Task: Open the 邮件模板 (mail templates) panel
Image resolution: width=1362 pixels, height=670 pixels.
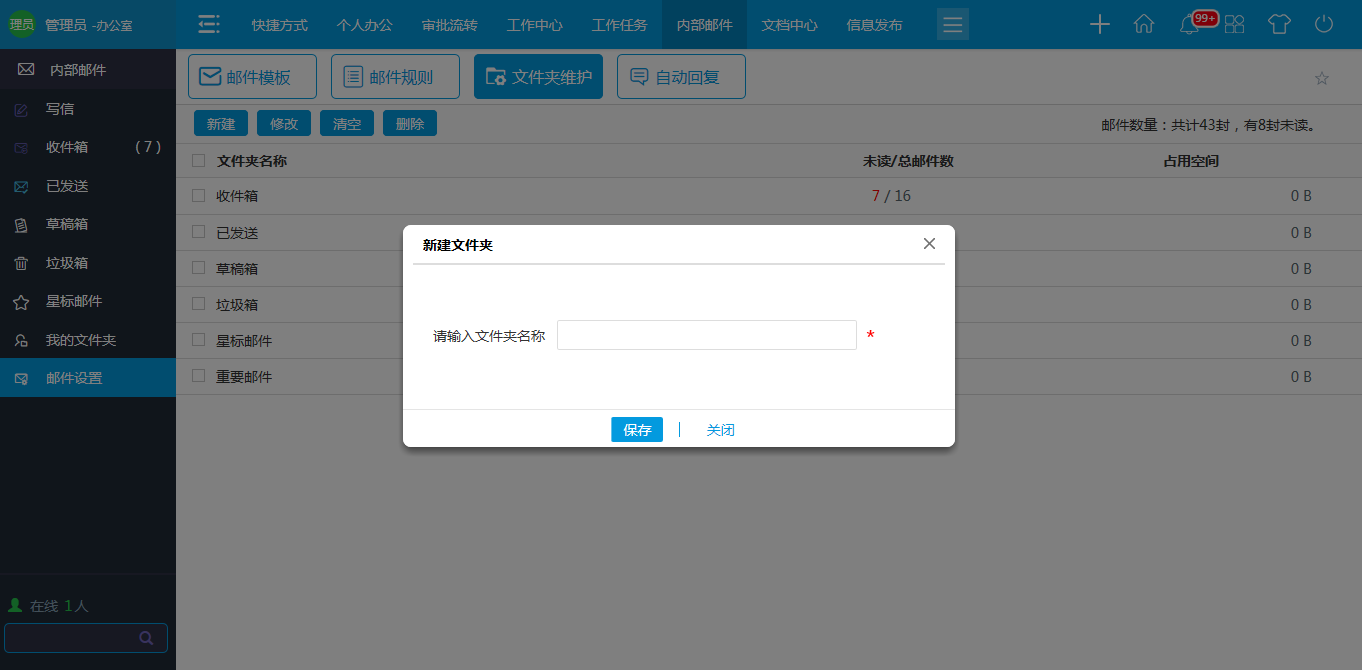Action: 250,76
